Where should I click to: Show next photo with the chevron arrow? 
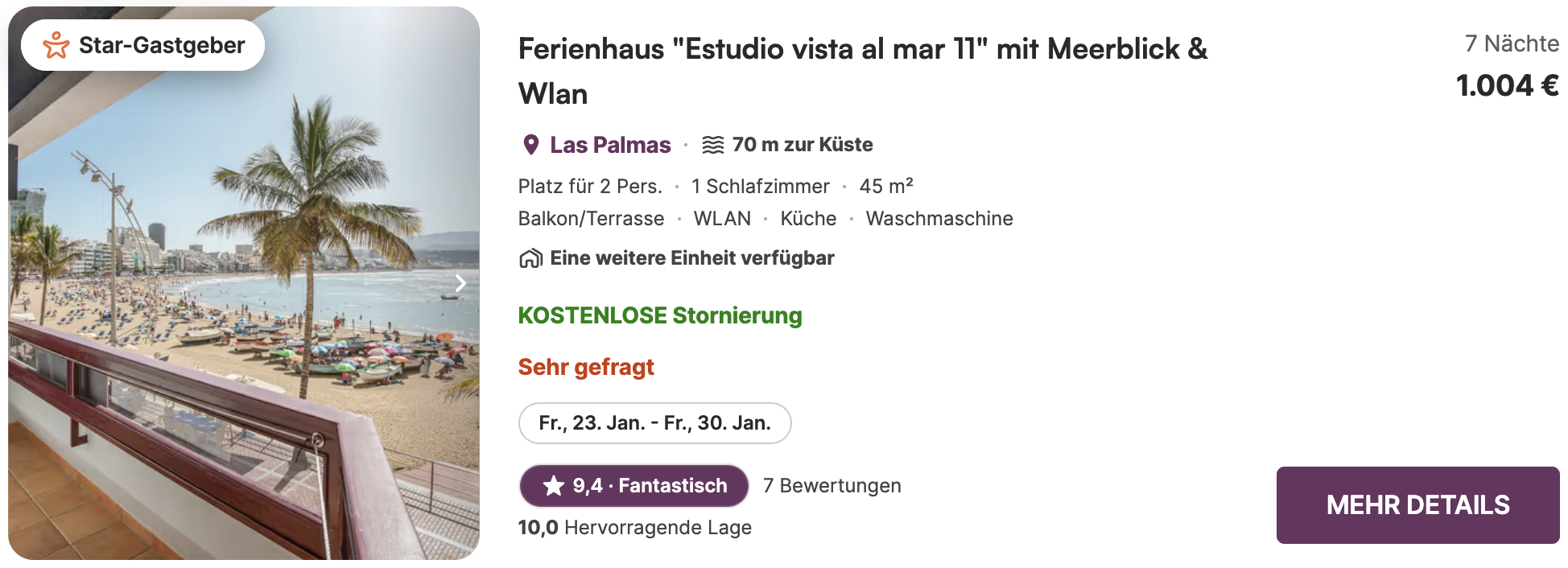tap(460, 283)
